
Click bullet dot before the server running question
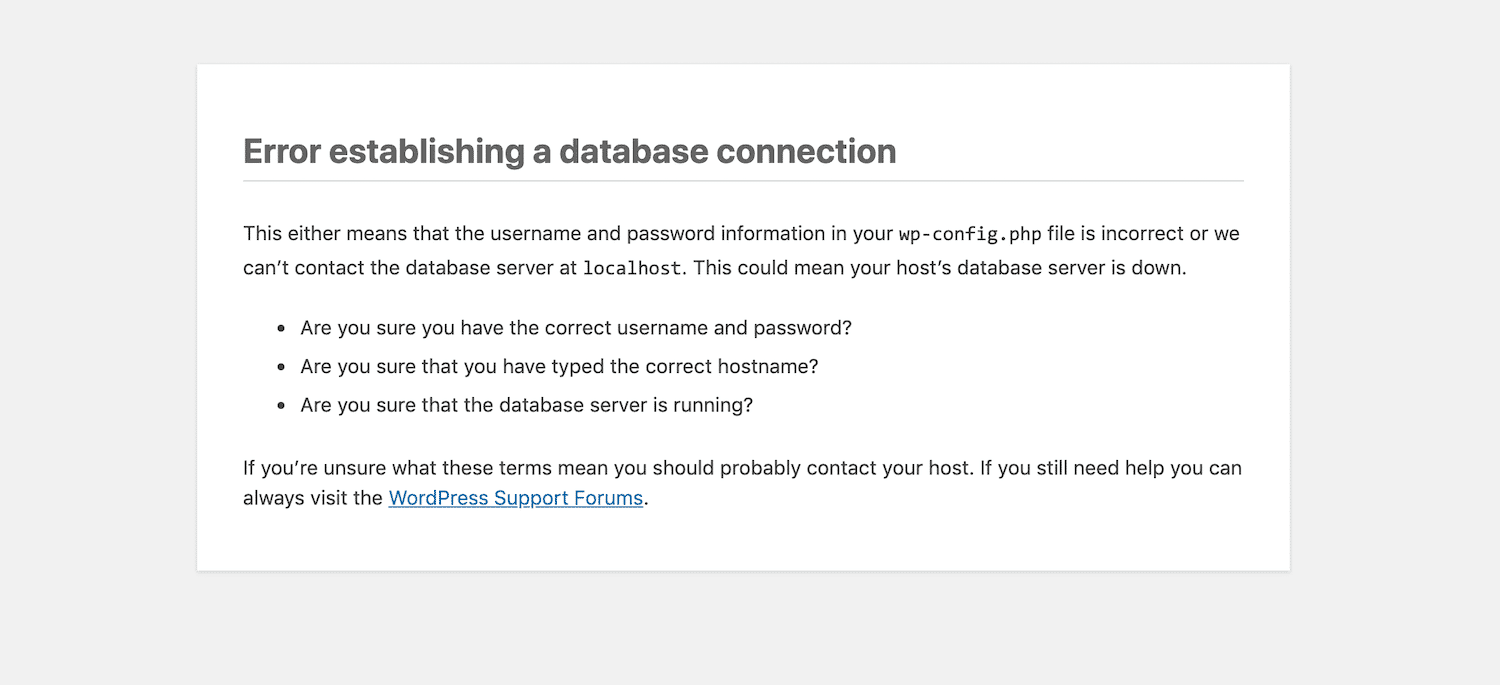(281, 406)
